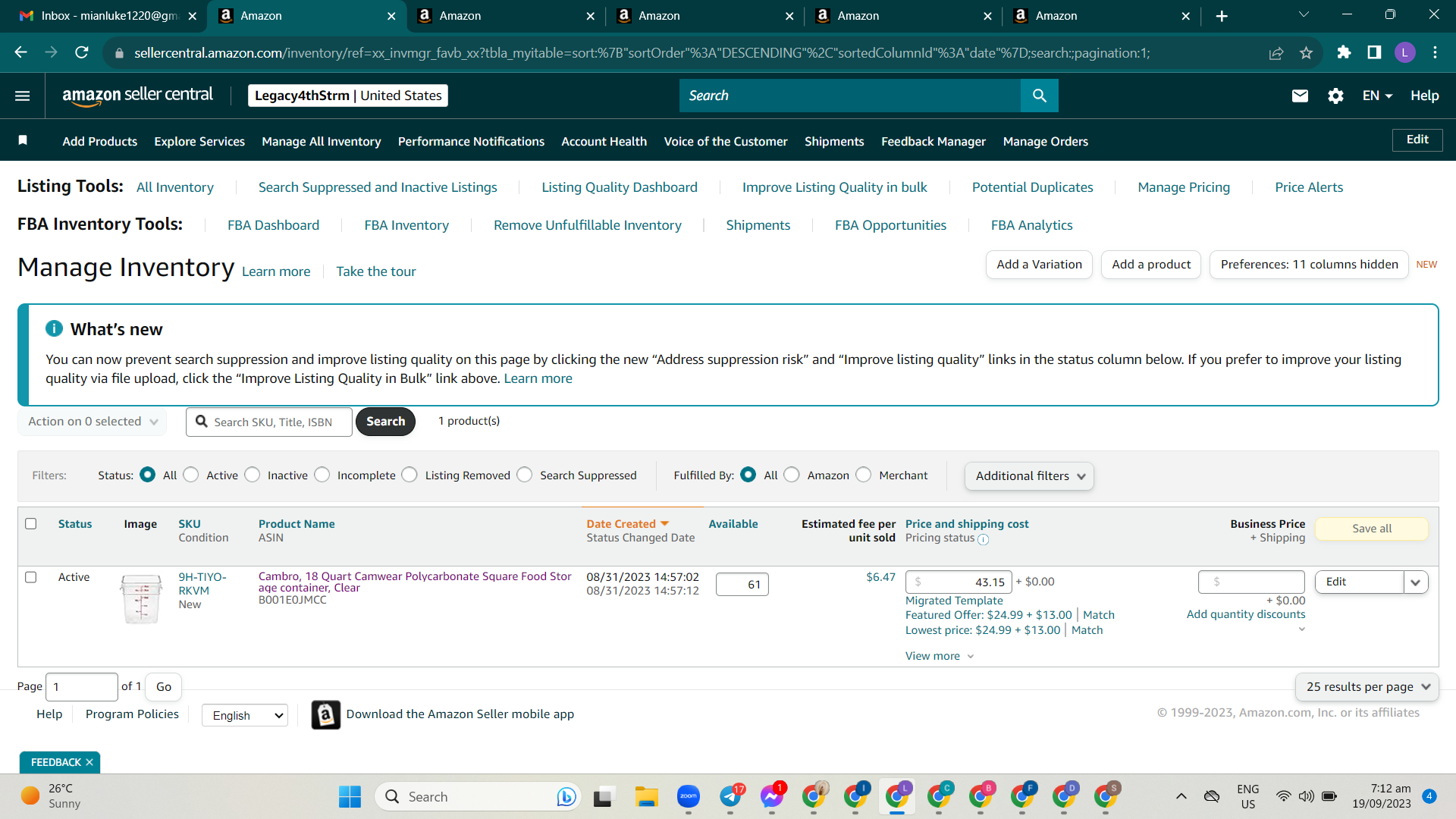
Task: Open Preferences: 11 columns hidden
Action: click(1309, 265)
